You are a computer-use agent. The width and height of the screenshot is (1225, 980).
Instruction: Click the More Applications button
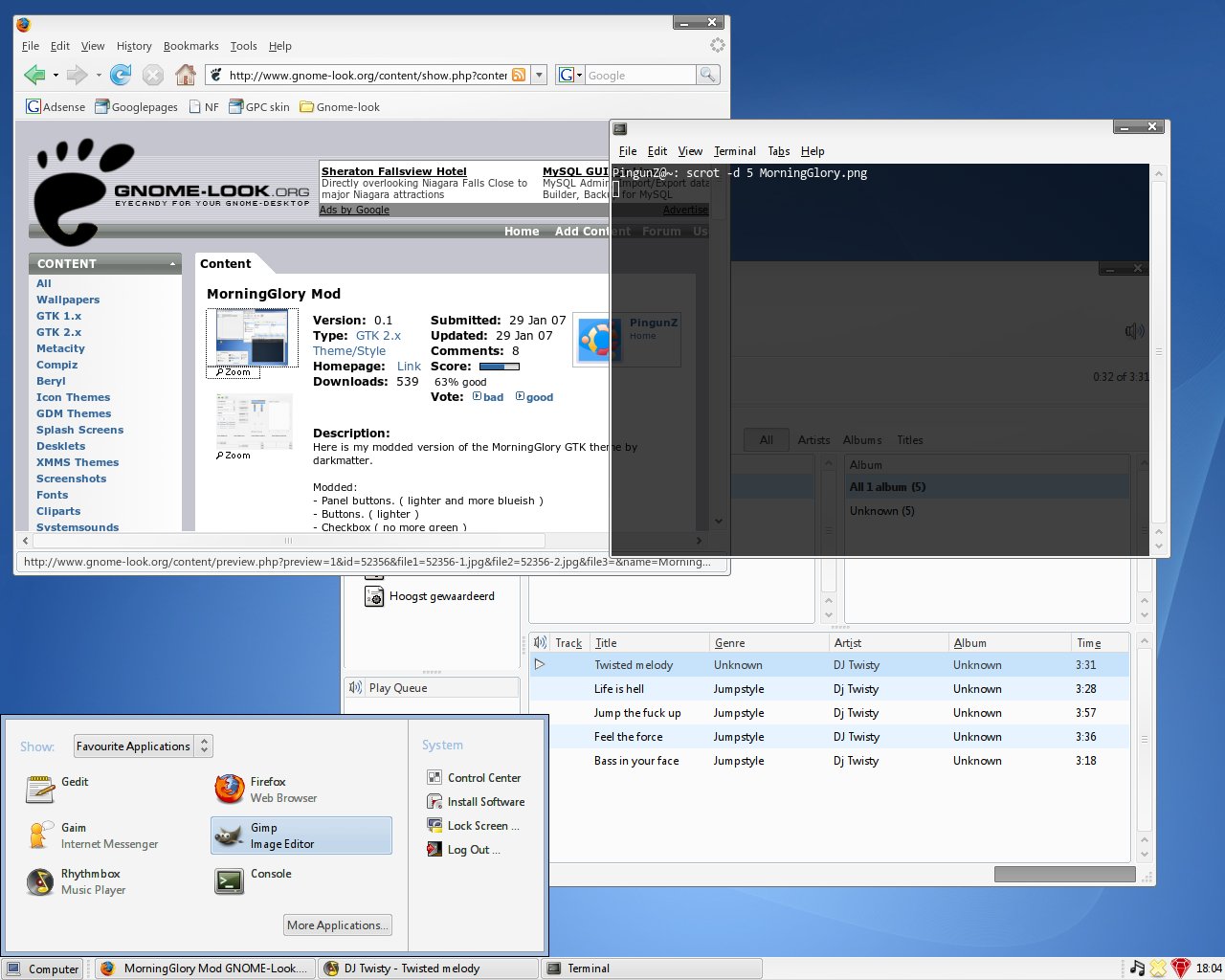[338, 925]
